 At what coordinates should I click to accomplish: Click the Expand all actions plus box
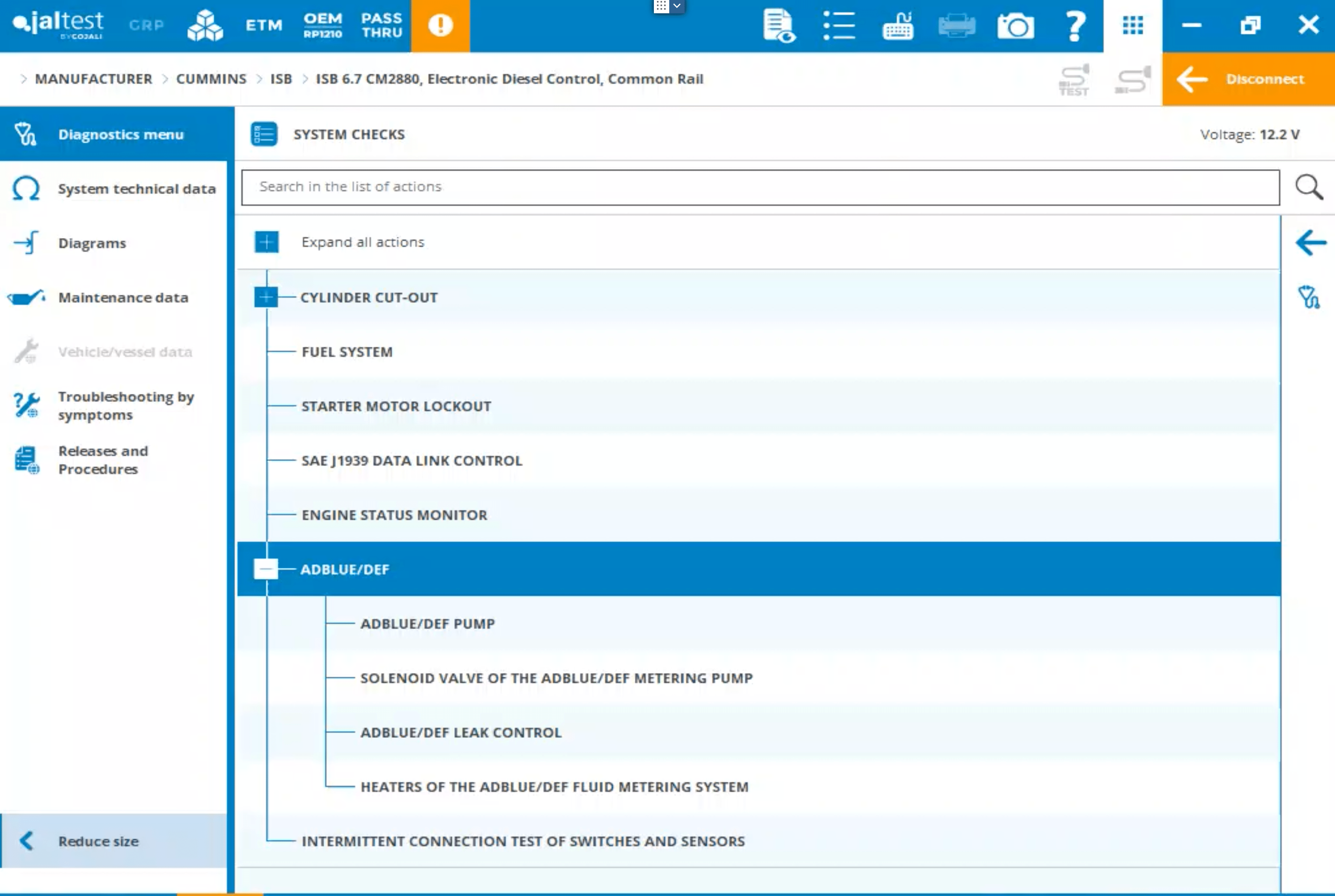coord(266,242)
